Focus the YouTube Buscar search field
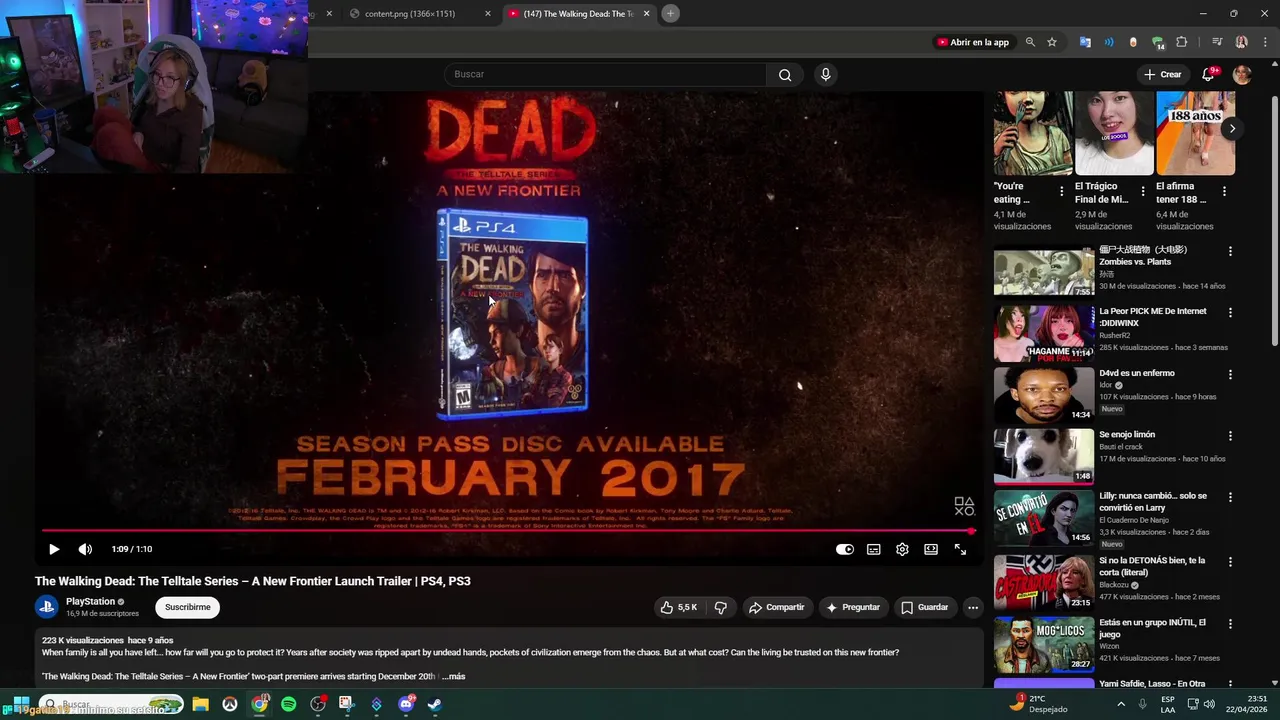This screenshot has width=1280, height=720. [605, 74]
